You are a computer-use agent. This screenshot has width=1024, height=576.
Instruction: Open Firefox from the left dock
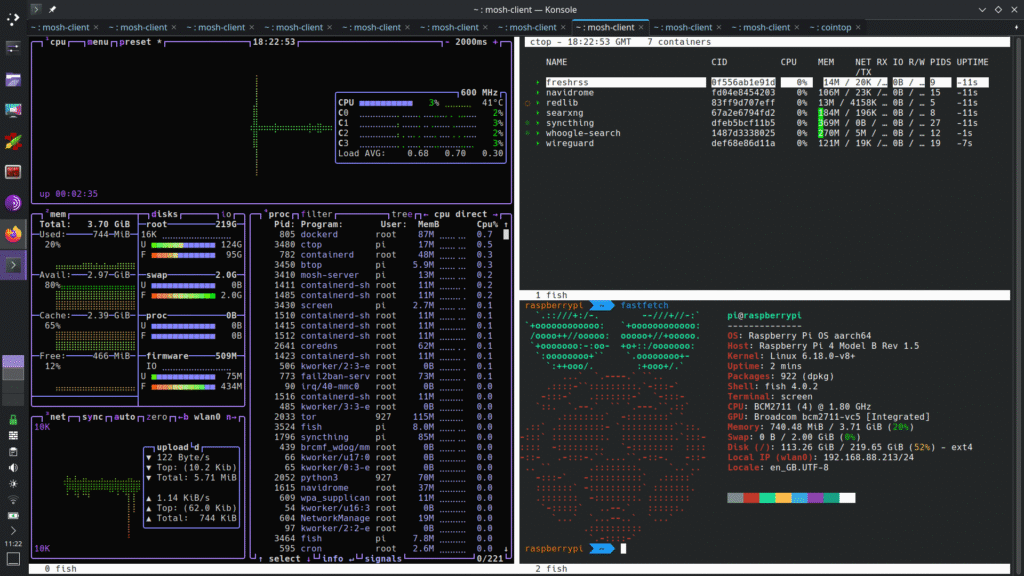click(x=13, y=234)
